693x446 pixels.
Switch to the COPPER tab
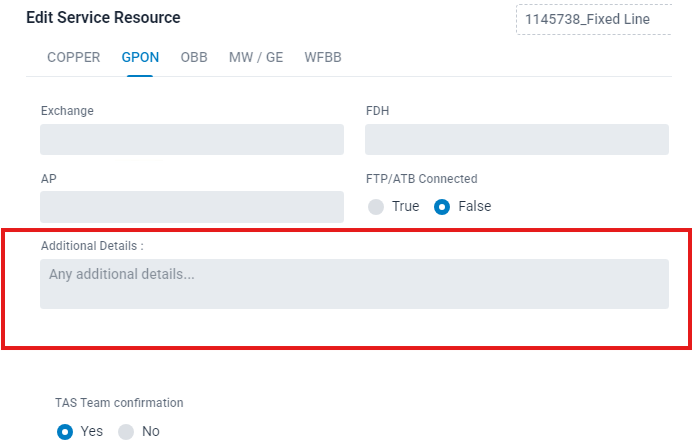pos(74,57)
